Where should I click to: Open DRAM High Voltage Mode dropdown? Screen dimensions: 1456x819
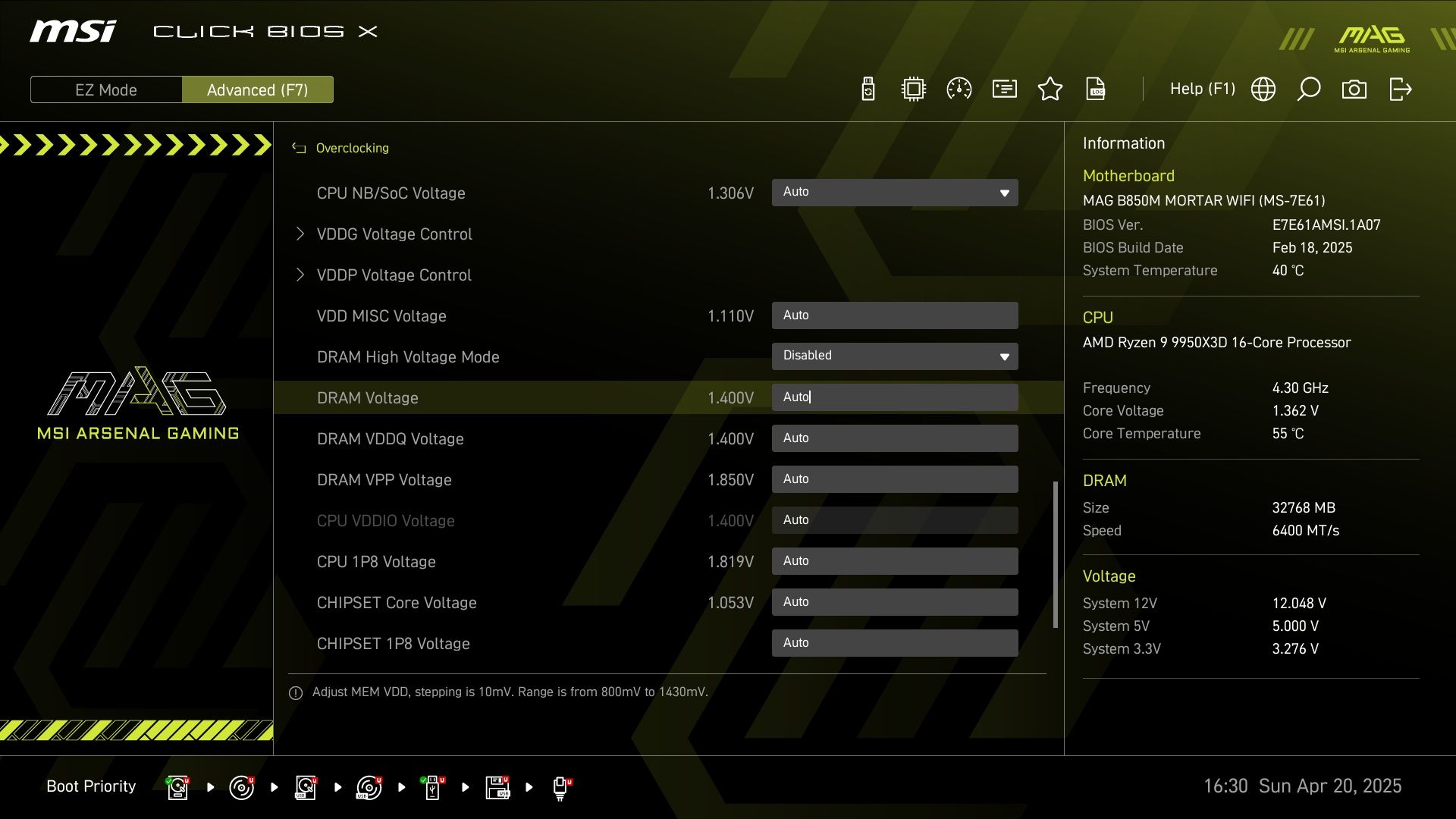pos(895,356)
